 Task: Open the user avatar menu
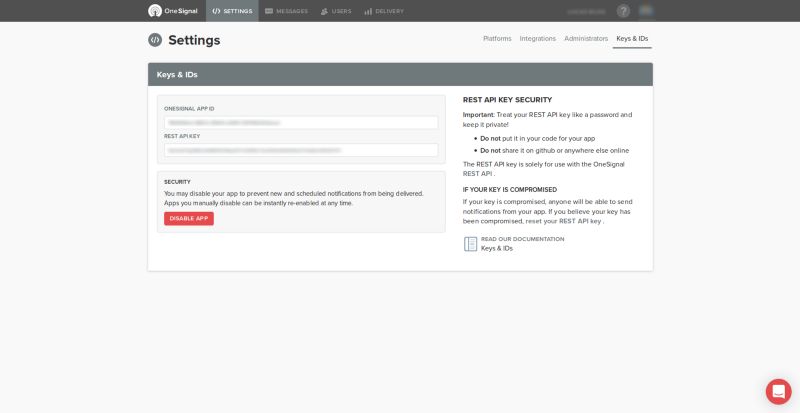tap(646, 11)
